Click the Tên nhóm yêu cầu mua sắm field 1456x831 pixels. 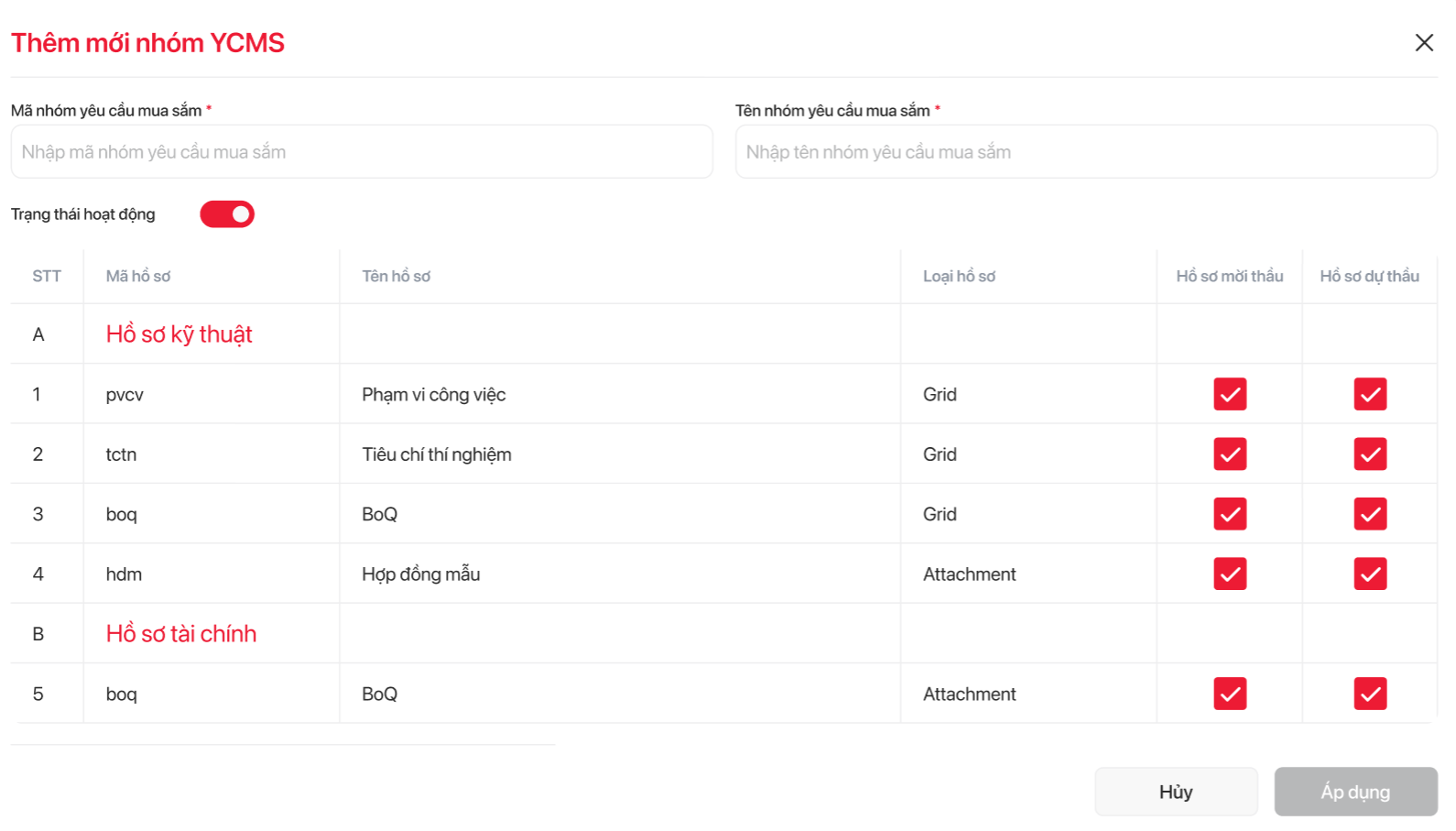(x=1086, y=152)
